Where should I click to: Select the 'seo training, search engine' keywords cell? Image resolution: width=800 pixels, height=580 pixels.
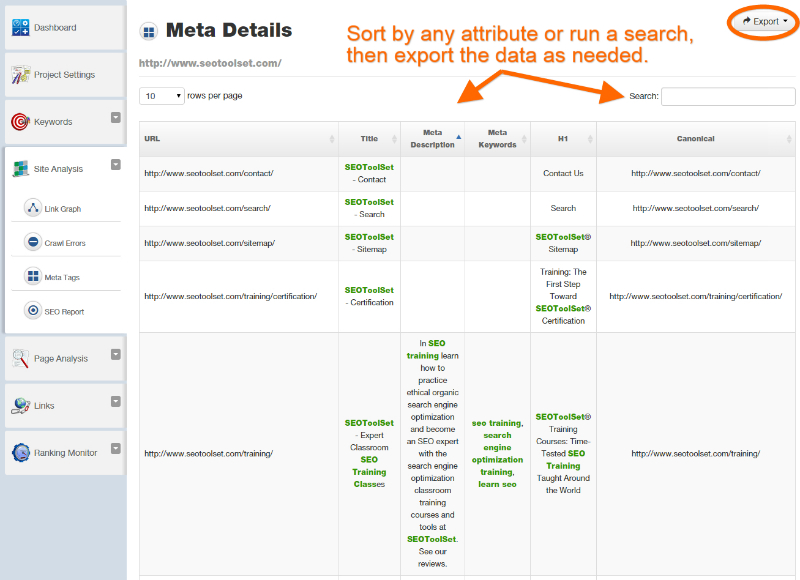click(497, 453)
